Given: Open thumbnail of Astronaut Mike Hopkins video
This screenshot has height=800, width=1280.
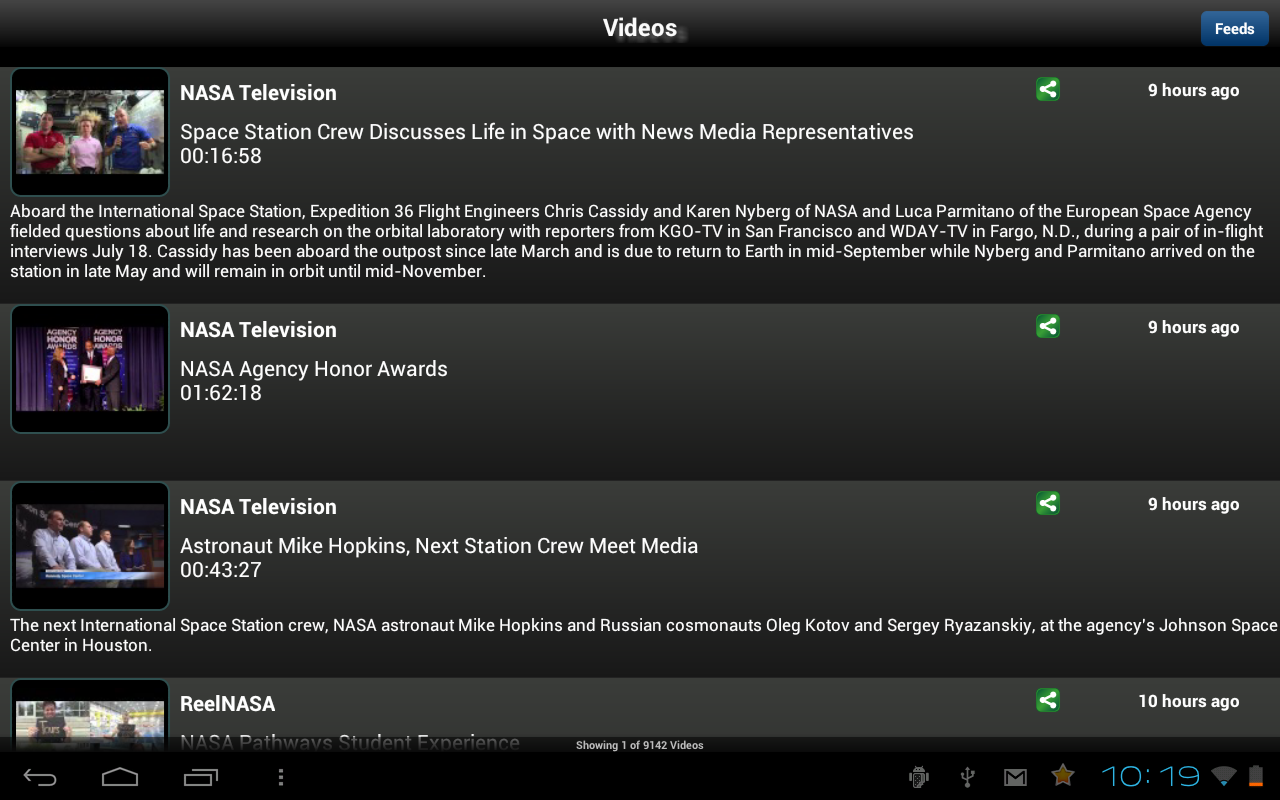Looking at the screenshot, I should (90, 546).
